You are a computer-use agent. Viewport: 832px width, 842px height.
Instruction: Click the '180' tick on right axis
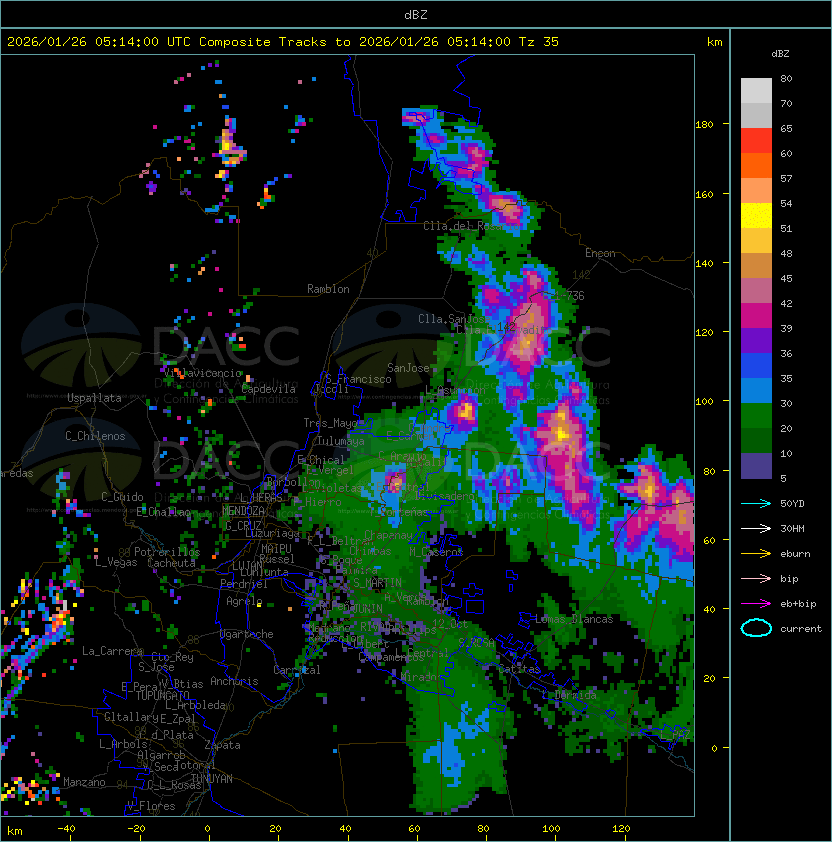point(704,125)
